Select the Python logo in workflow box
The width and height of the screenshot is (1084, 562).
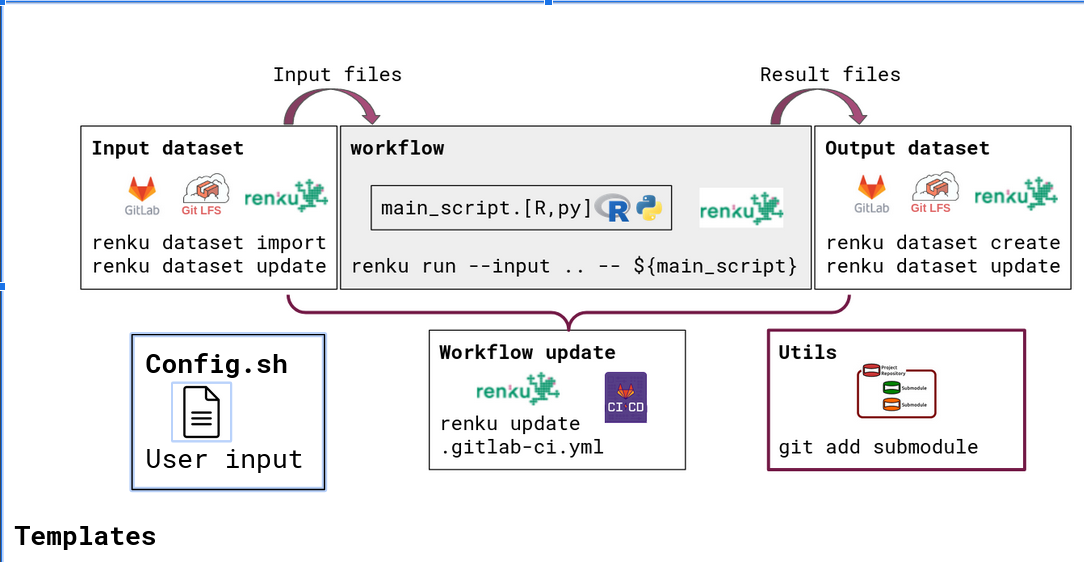pos(649,207)
